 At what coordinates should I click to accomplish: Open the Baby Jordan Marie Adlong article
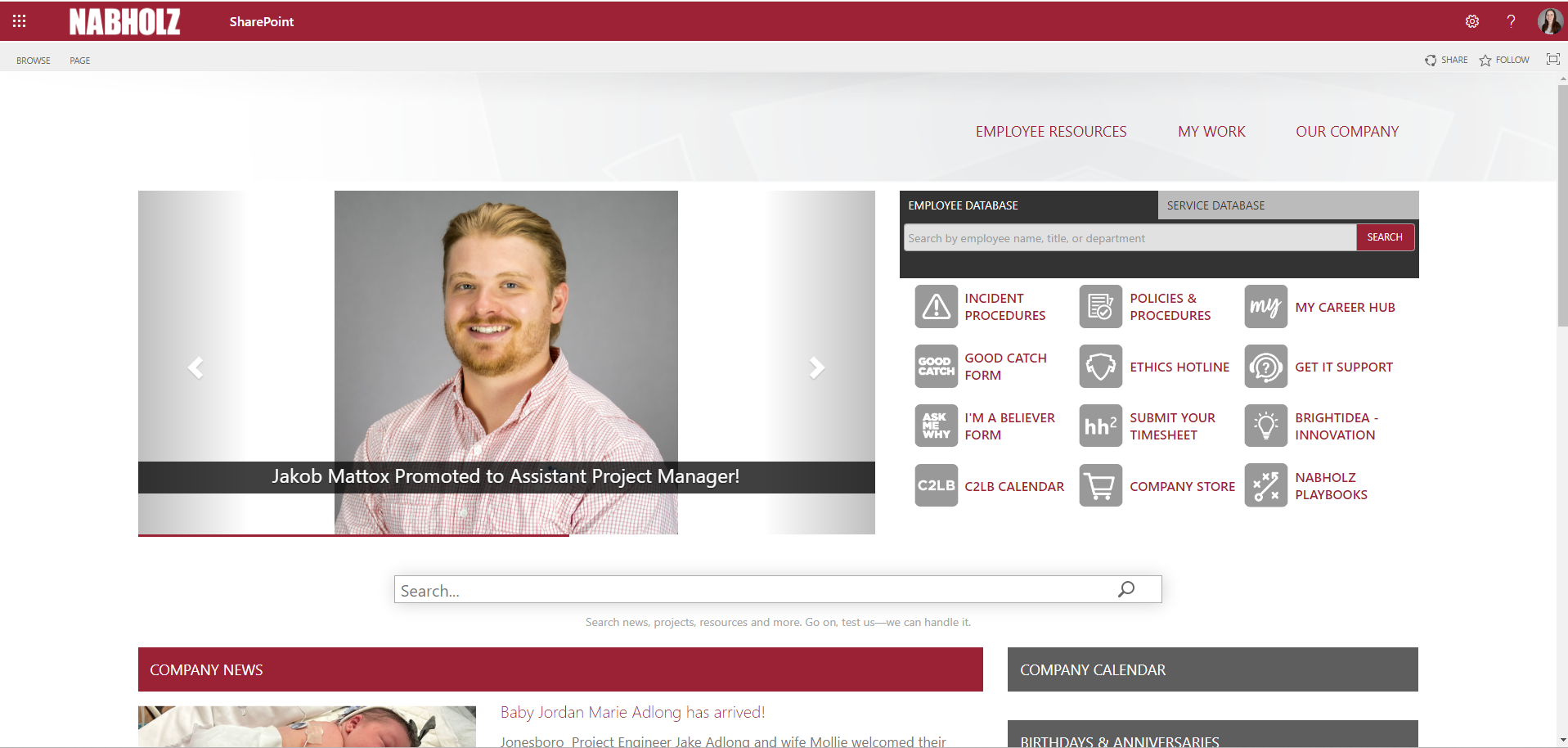pyautogui.click(x=632, y=712)
